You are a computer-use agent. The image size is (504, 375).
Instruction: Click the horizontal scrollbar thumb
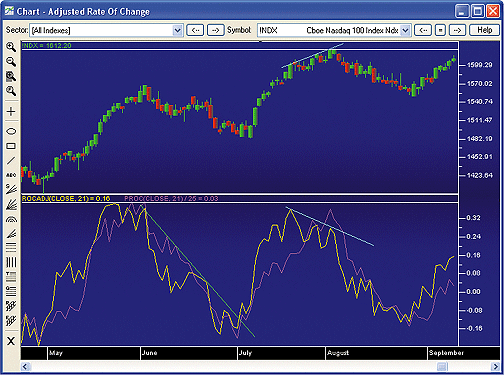442,367
